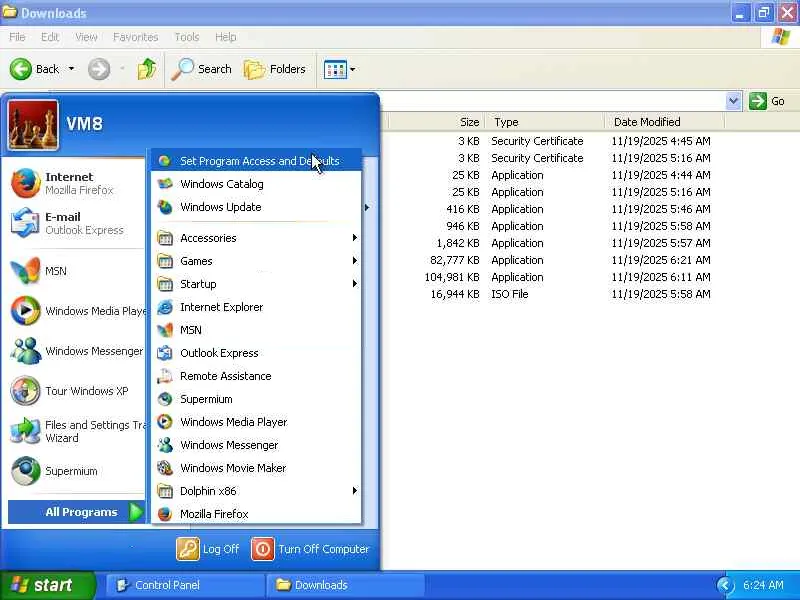Open Windows Messenger from recent programs pane
The width and height of the screenshot is (800, 600).
point(77,351)
